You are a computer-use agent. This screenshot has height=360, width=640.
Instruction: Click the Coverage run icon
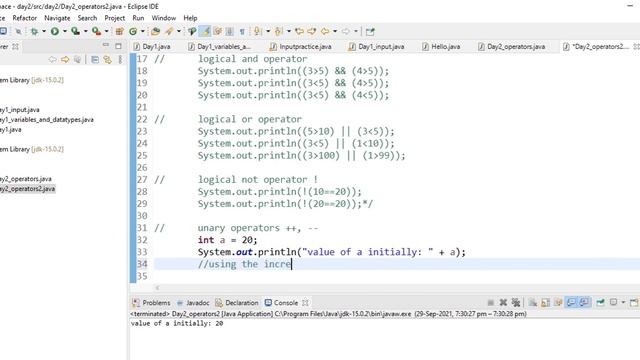click(76, 31)
